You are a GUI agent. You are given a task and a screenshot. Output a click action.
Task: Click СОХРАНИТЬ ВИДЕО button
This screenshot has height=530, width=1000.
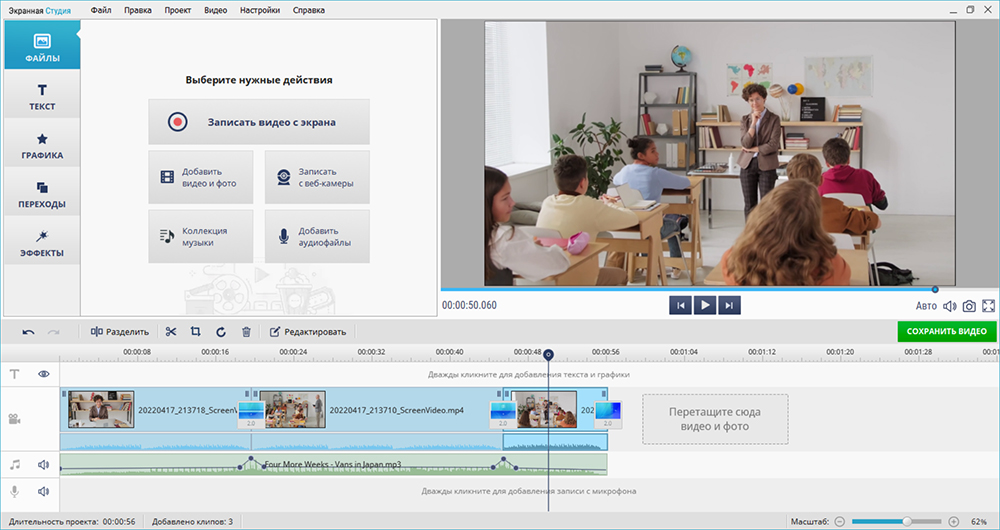[946, 331]
